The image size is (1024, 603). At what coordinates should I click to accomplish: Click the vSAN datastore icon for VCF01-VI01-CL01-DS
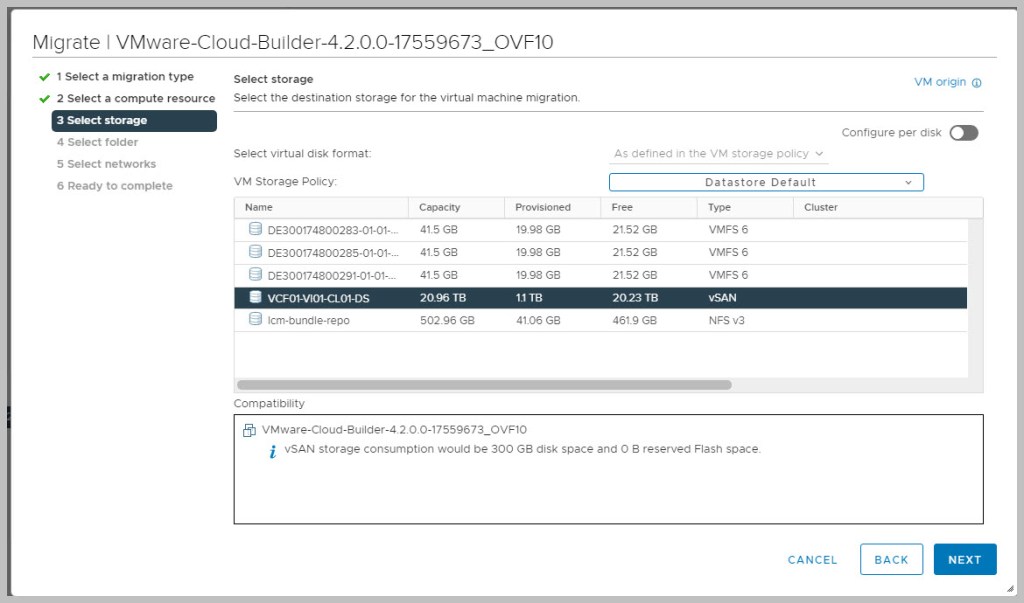pos(255,297)
